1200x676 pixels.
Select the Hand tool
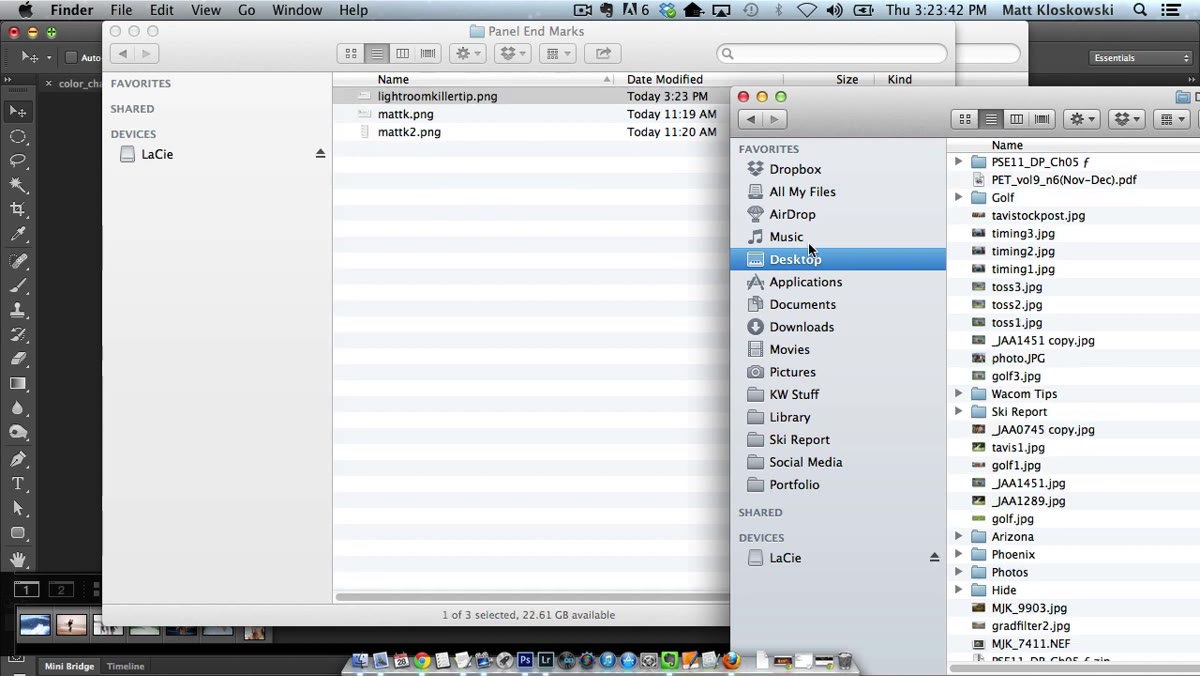[18, 559]
